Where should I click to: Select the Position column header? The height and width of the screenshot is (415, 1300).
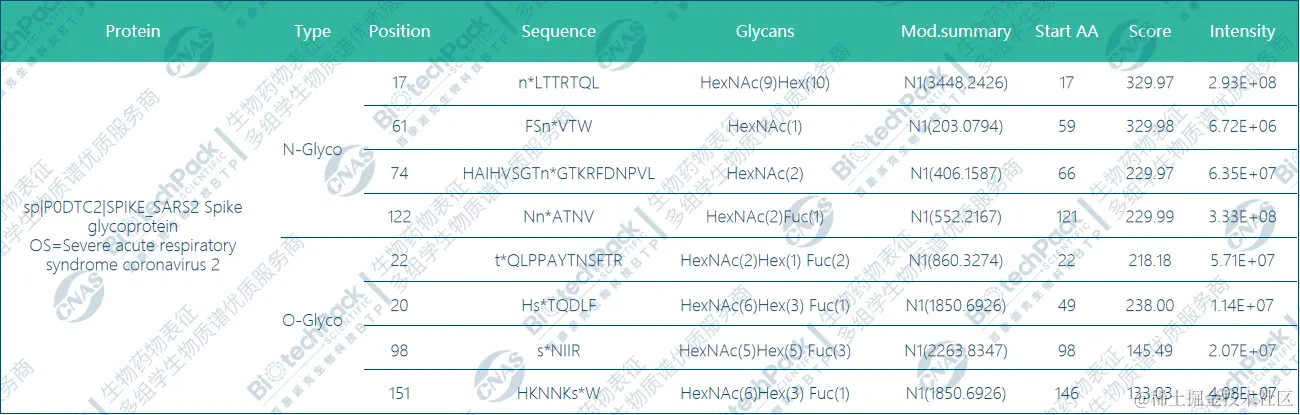point(399,31)
